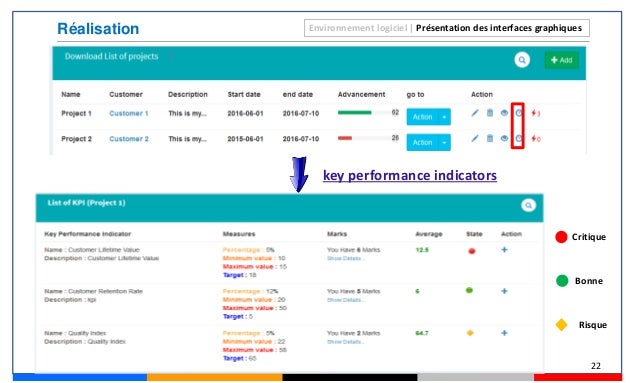
Task: Add mark for Quality Index with plus
Action: [x=504, y=333]
